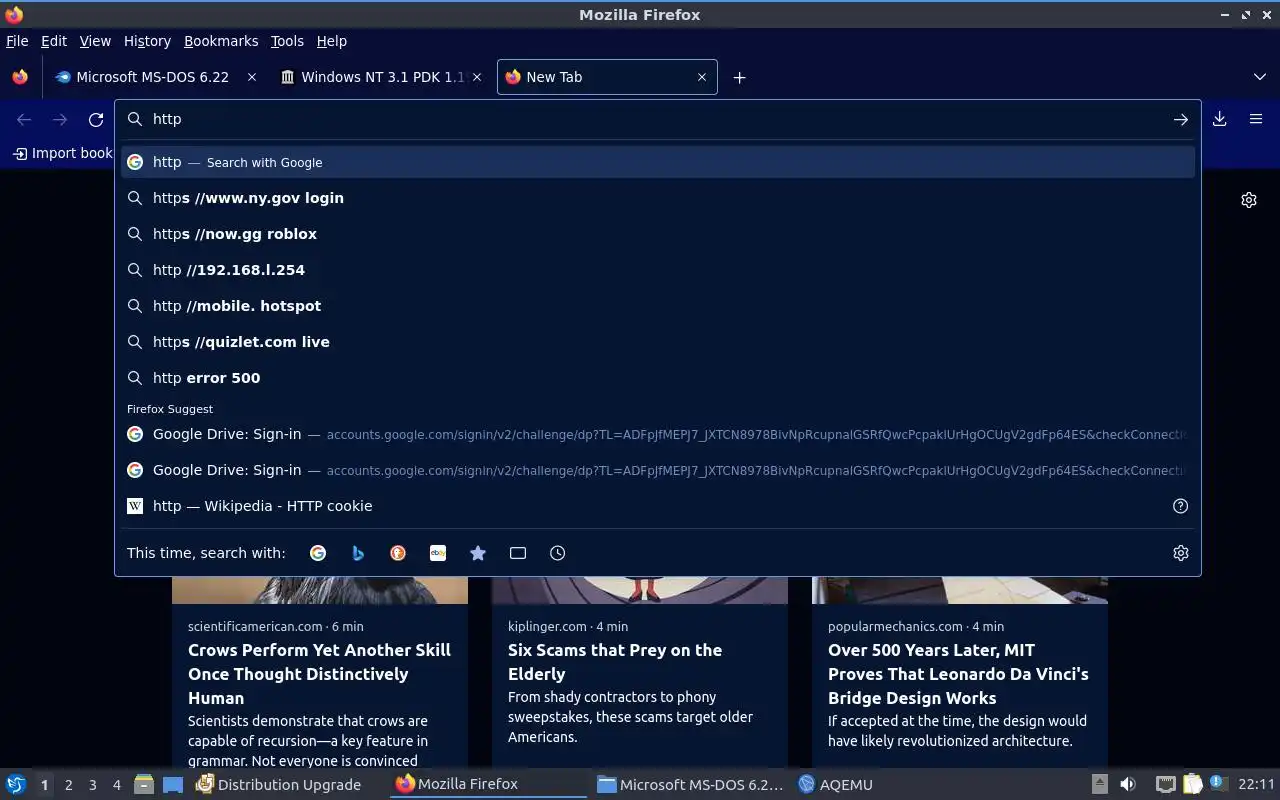Search this time with Bing icon

(x=358, y=553)
